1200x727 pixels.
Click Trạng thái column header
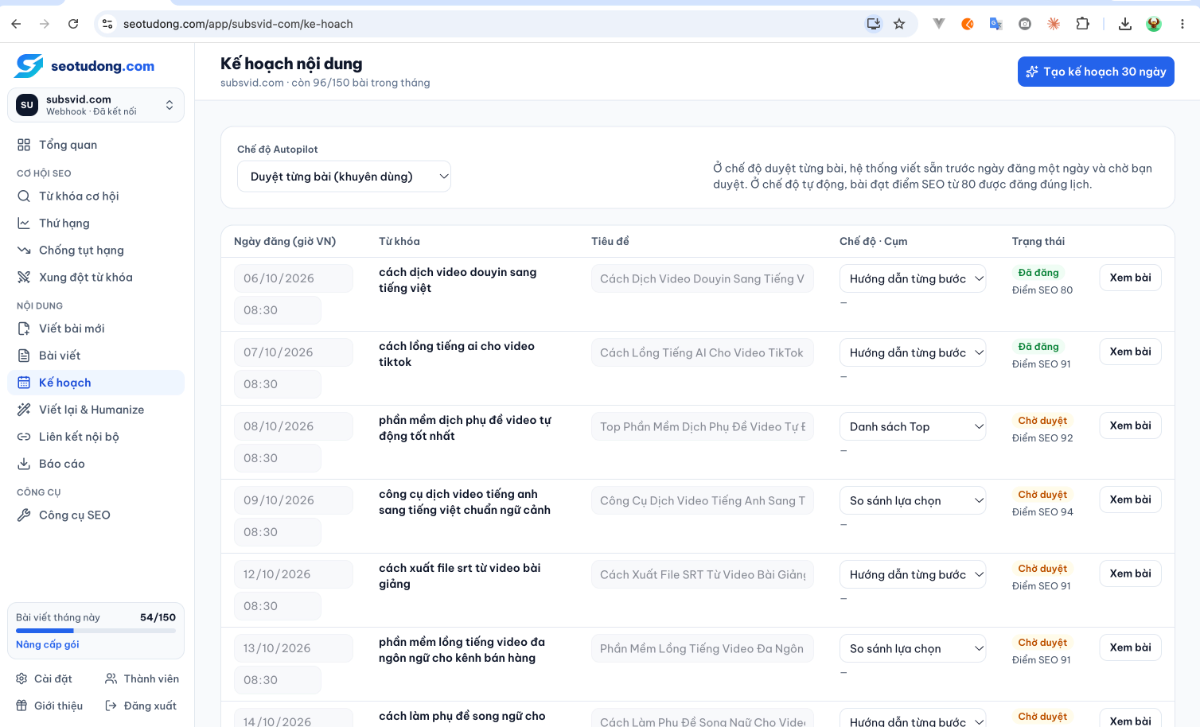tap(1038, 242)
